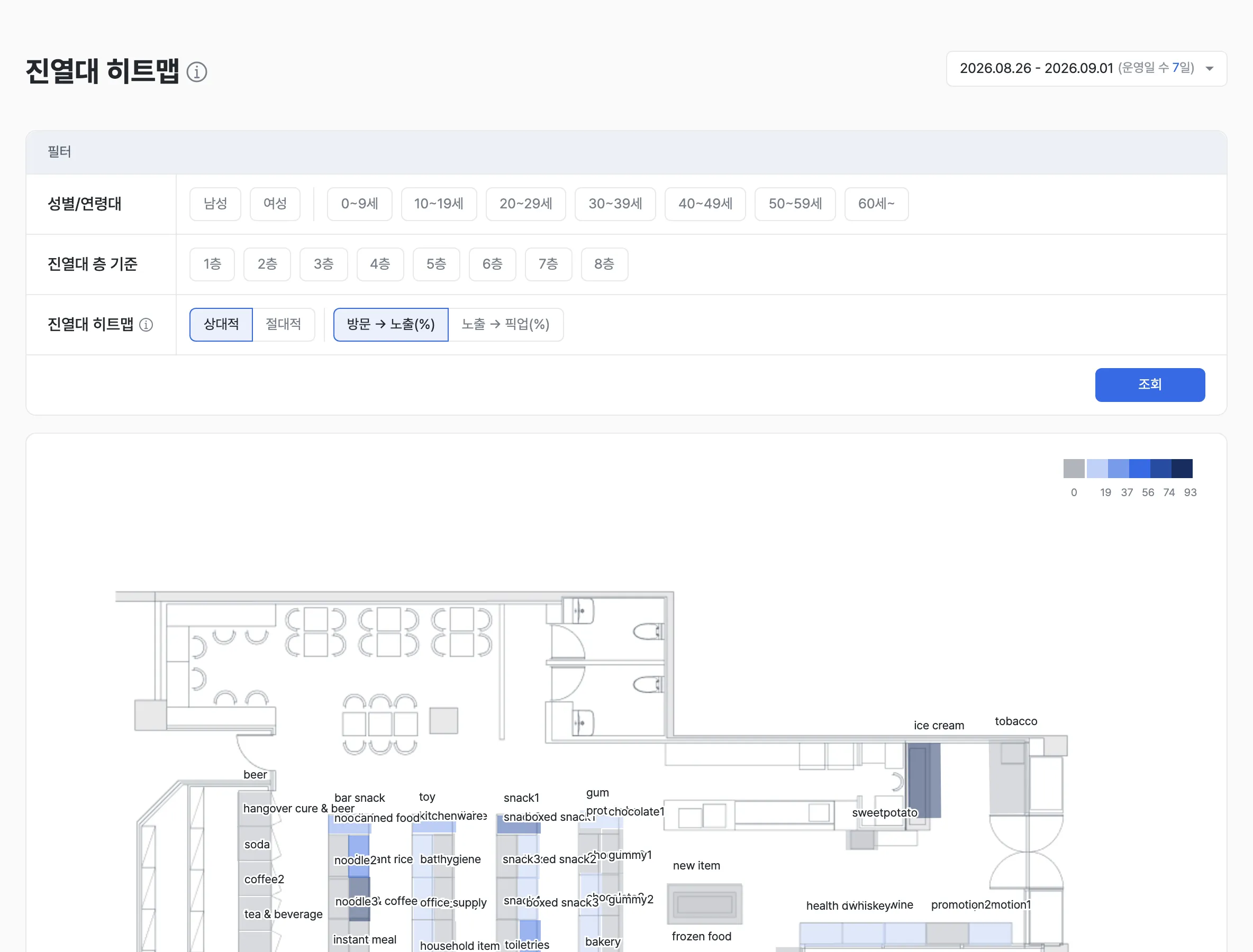
Task: Click the 'tea & beverage' shelf label
Action: (x=284, y=914)
